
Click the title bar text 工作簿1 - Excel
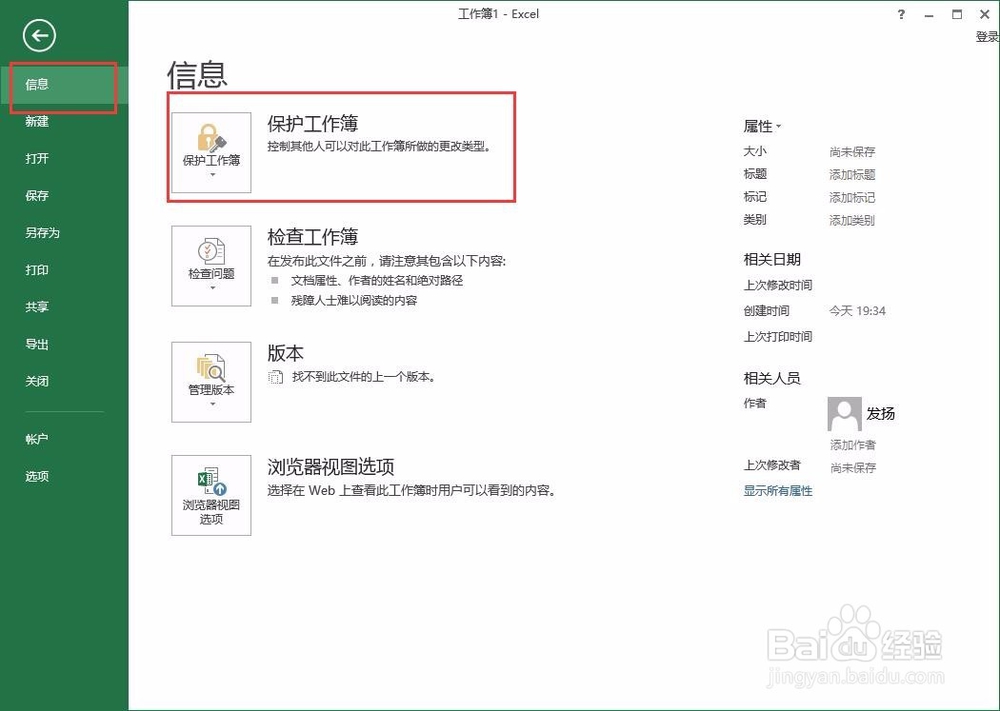click(499, 14)
